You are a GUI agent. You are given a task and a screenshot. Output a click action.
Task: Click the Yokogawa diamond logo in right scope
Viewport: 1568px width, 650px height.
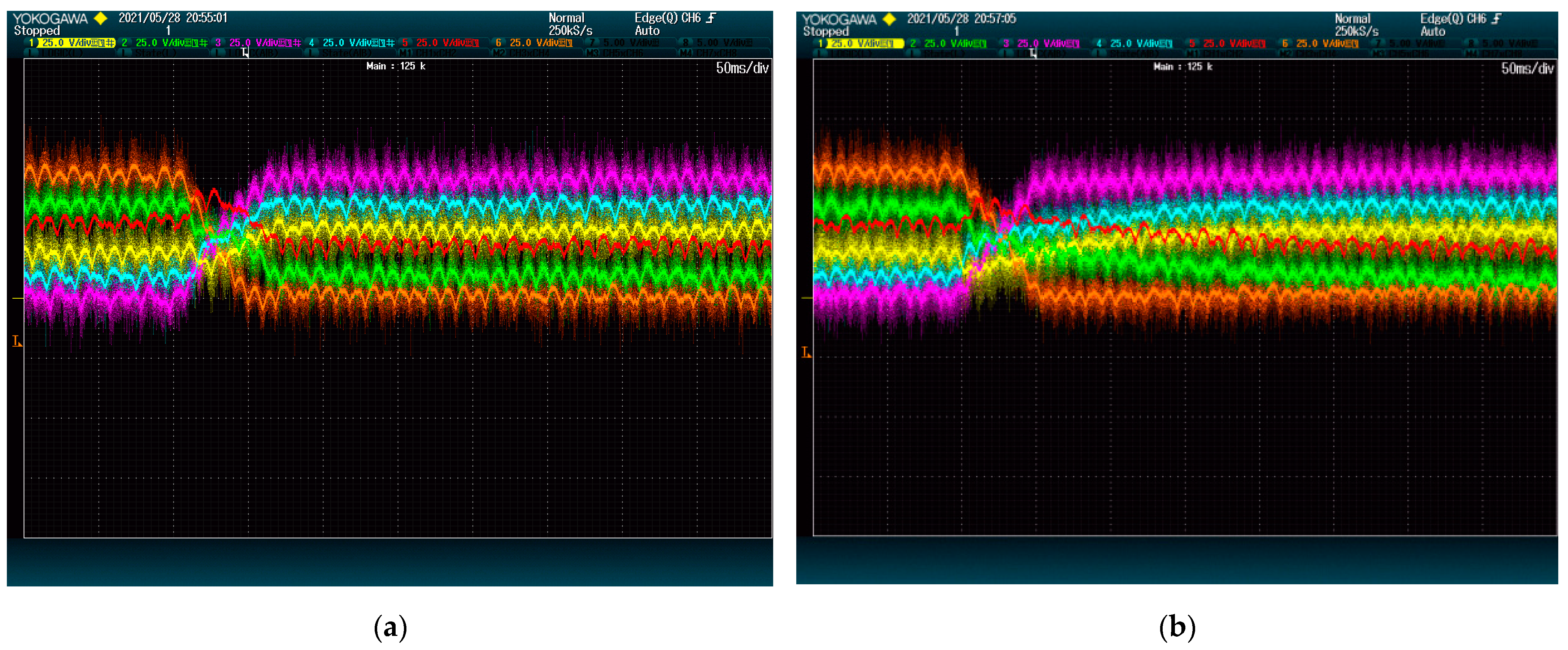click(x=889, y=19)
